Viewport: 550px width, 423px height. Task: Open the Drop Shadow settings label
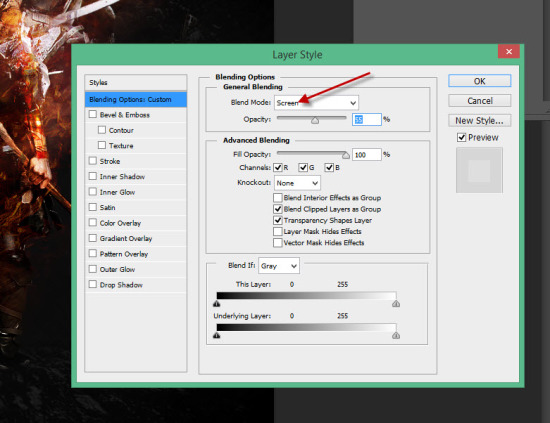point(121,285)
